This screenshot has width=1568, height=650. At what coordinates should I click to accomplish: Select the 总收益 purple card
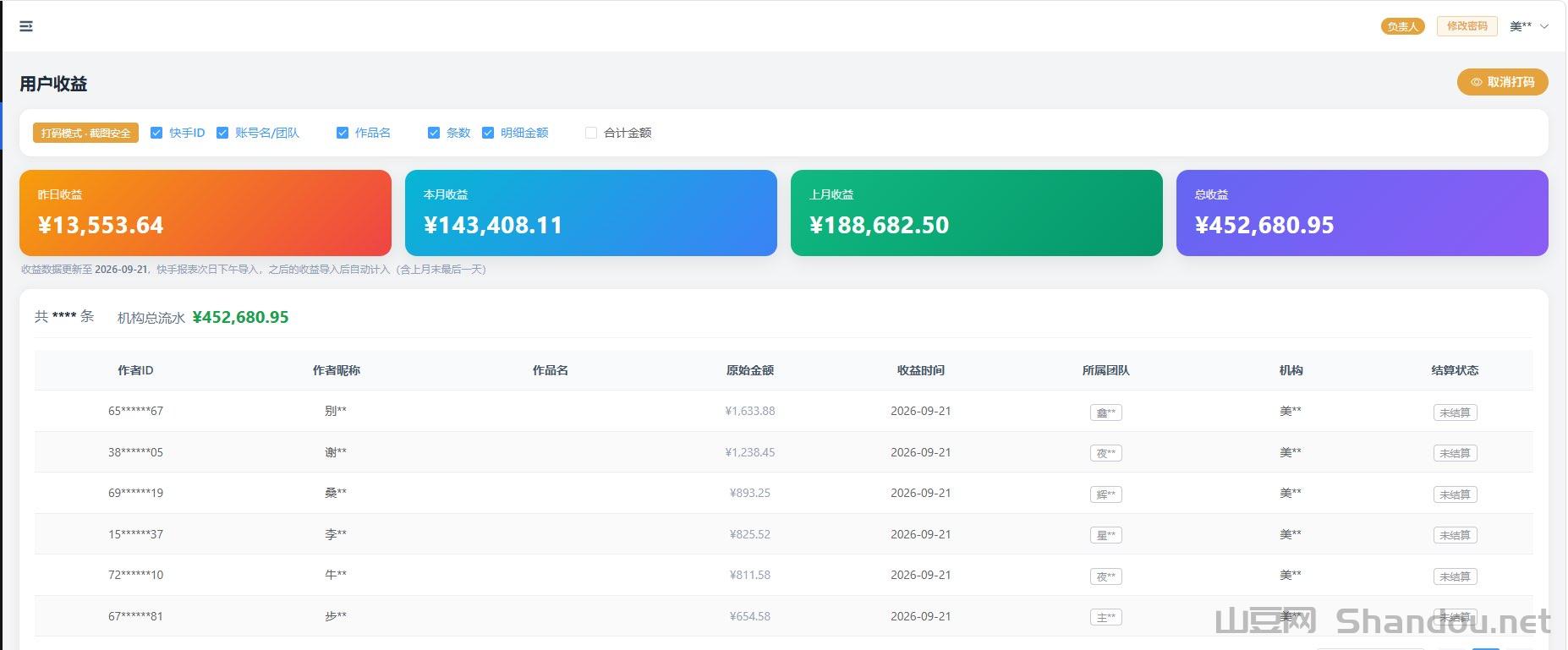coord(1362,213)
